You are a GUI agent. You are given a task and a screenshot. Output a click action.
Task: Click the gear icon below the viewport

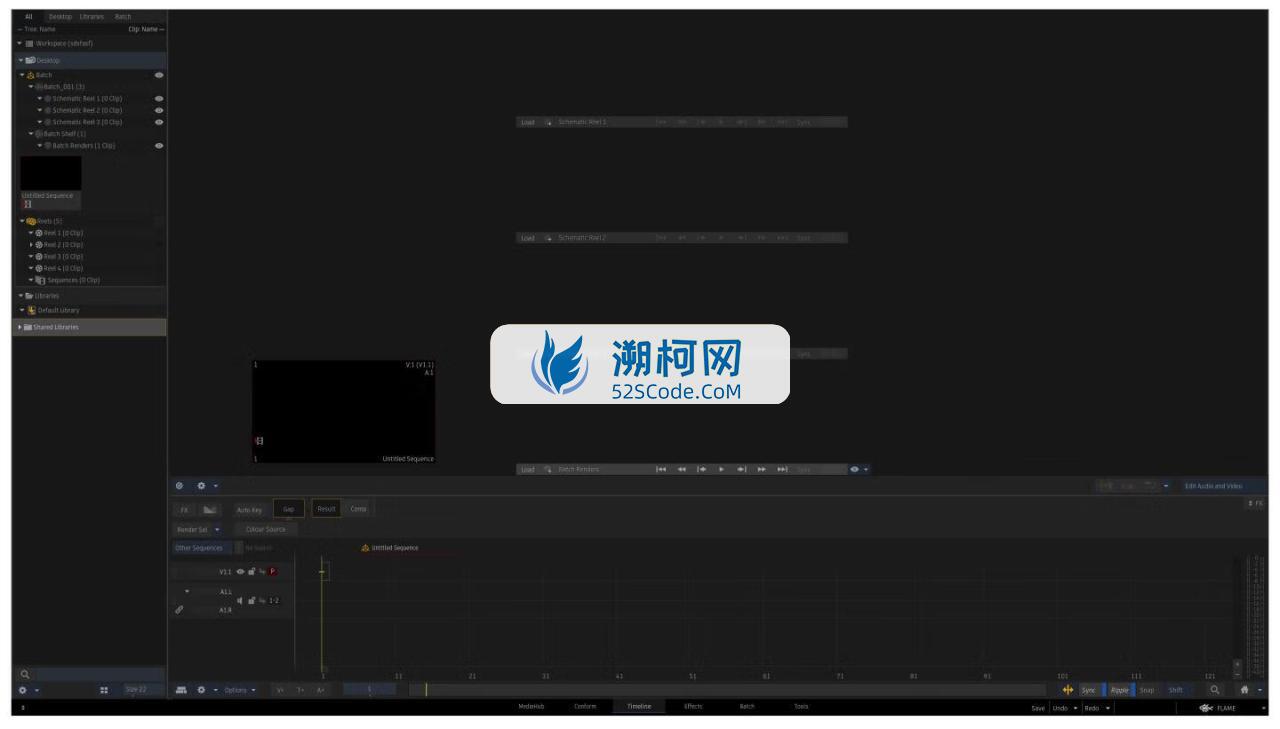[x=202, y=484]
